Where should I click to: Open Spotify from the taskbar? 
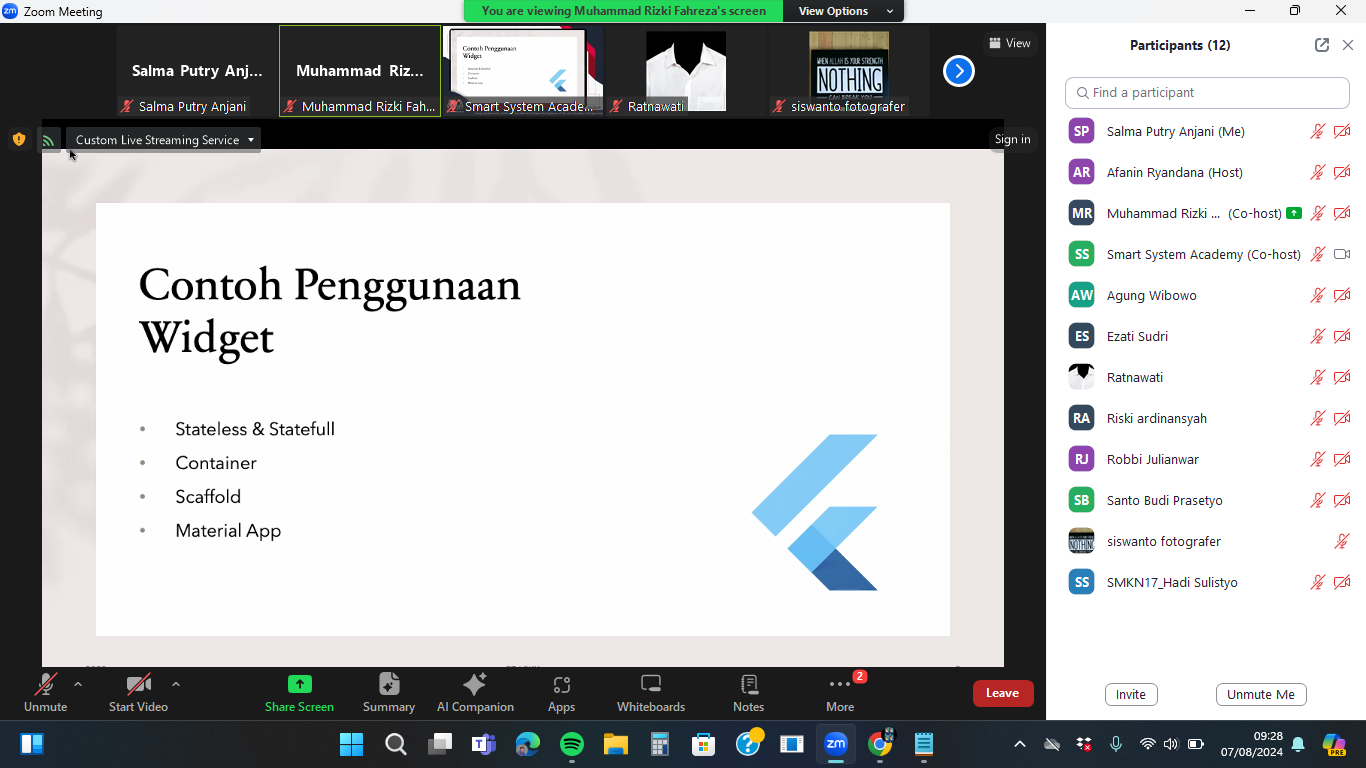pos(571,744)
